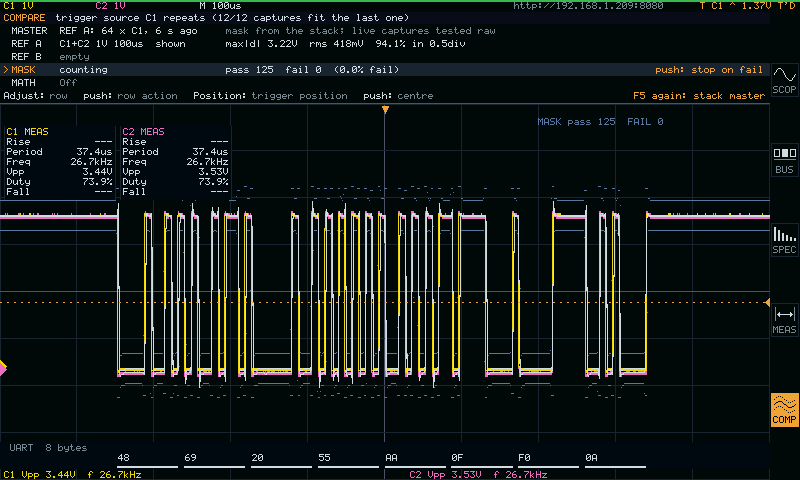Click the 'UART 8 bytes' decode label
800x480 pixels.
coord(48,447)
